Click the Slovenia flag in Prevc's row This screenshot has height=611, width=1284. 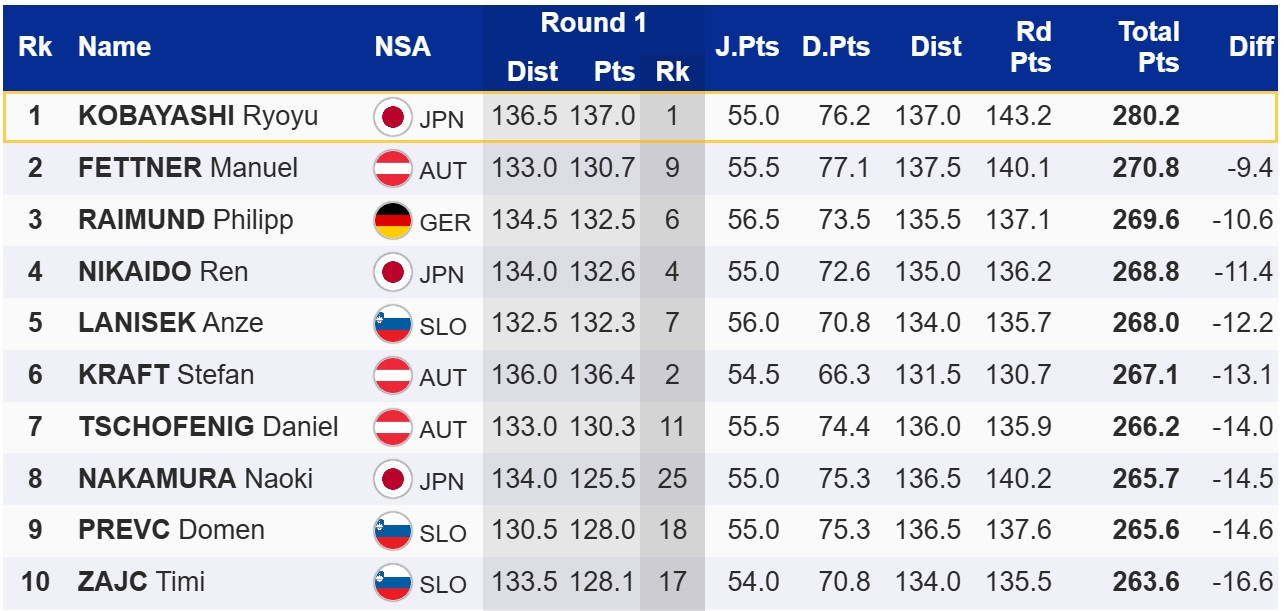click(x=393, y=531)
